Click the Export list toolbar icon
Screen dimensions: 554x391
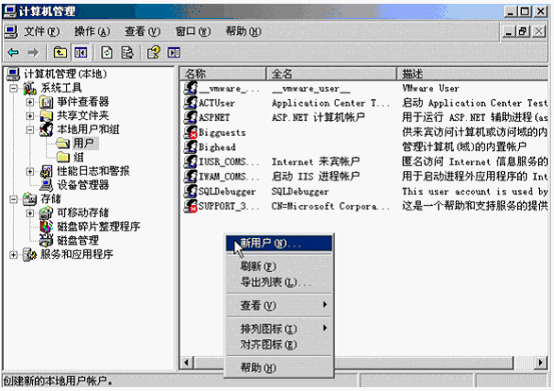[x=127, y=53]
